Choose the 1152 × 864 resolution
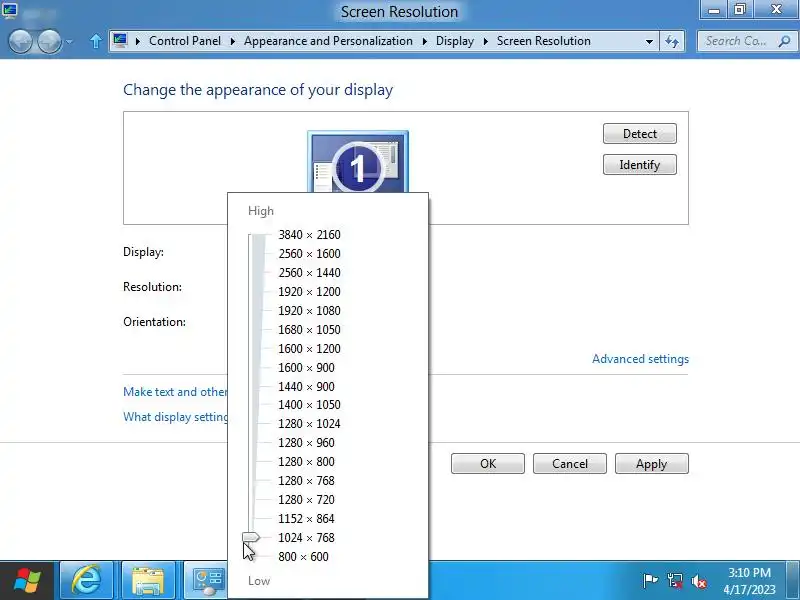This screenshot has height=600, width=800. 306,519
